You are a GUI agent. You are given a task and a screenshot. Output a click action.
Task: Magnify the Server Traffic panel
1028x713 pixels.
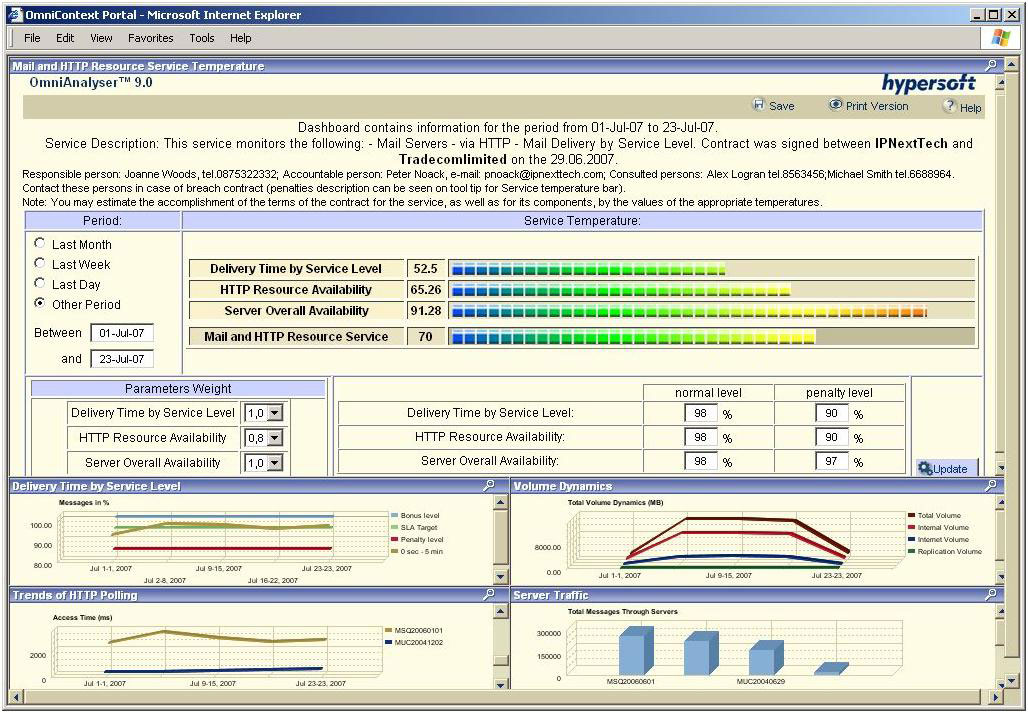991,594
